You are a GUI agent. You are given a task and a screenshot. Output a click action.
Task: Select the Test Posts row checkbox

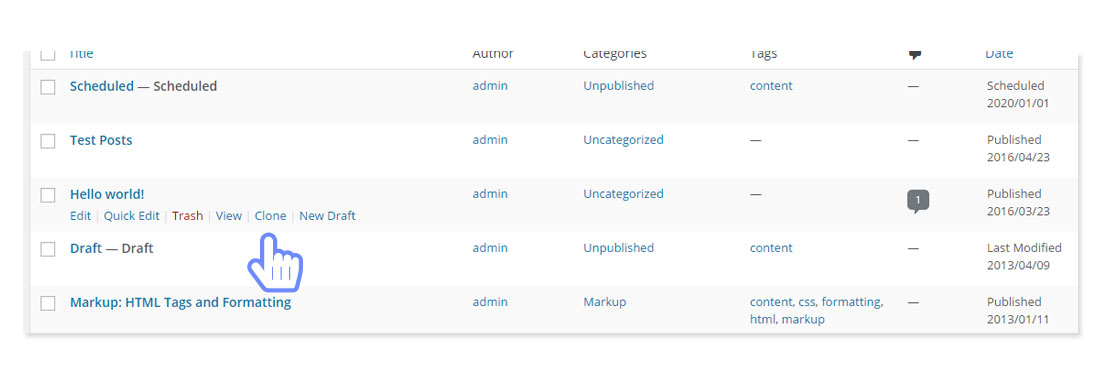point(48,141)
